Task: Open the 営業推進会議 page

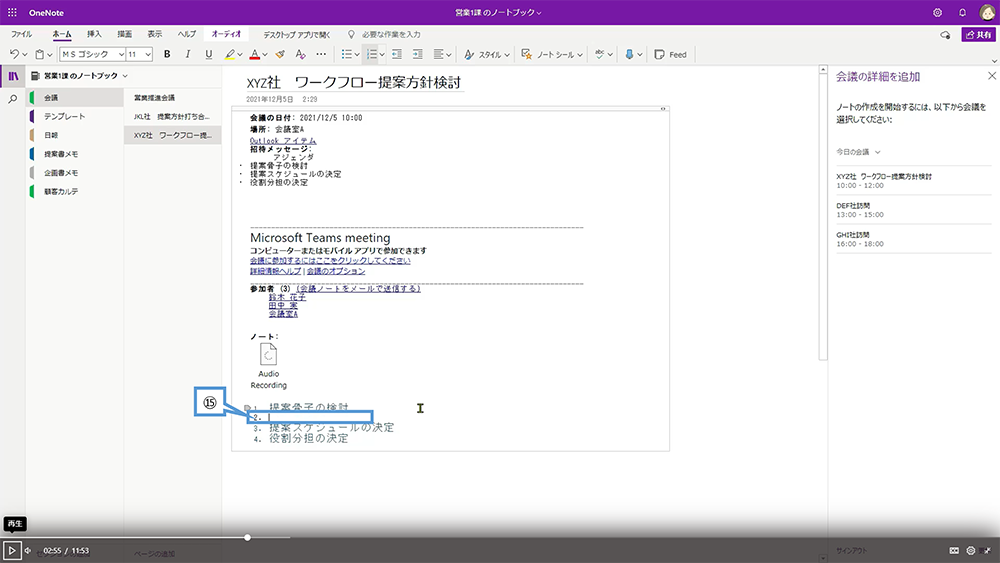Action: click(173, 98)
